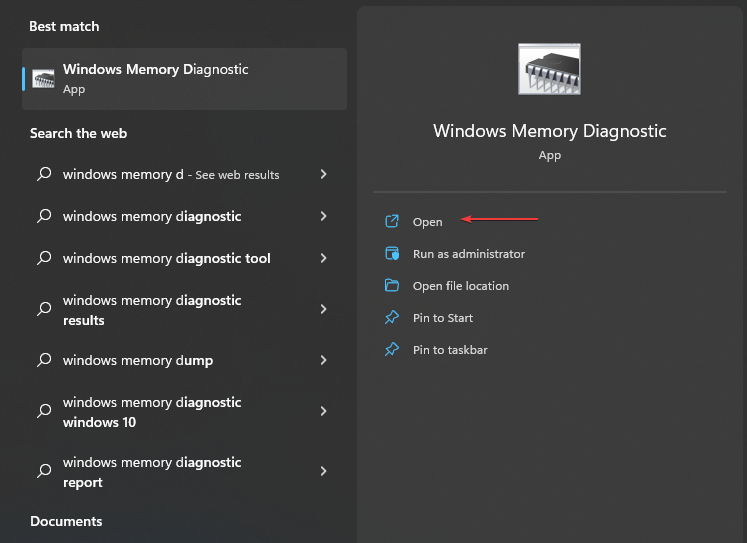Click the Pin to Start pin icon

[392, 318]
